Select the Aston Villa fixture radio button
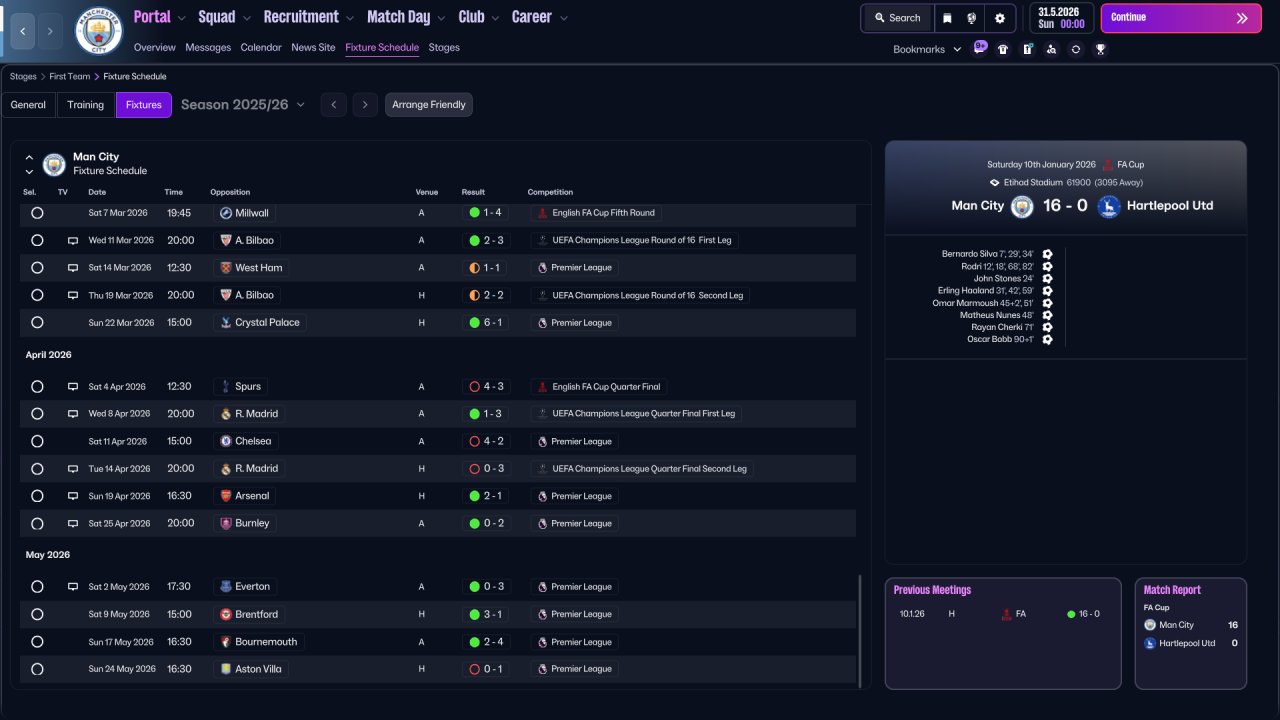This screenshot has height=720, width=1280. pyautogui.click(x=37, y=669)
